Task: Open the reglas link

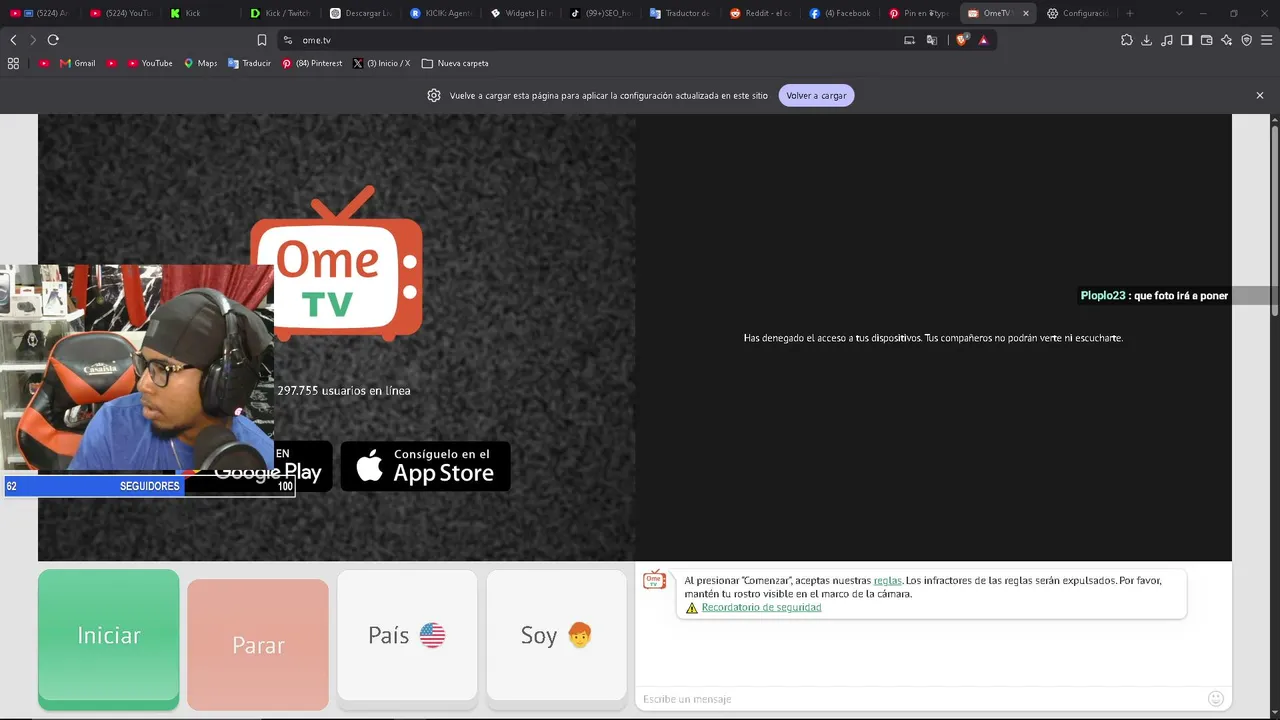Action: click(x=887, y=581)
